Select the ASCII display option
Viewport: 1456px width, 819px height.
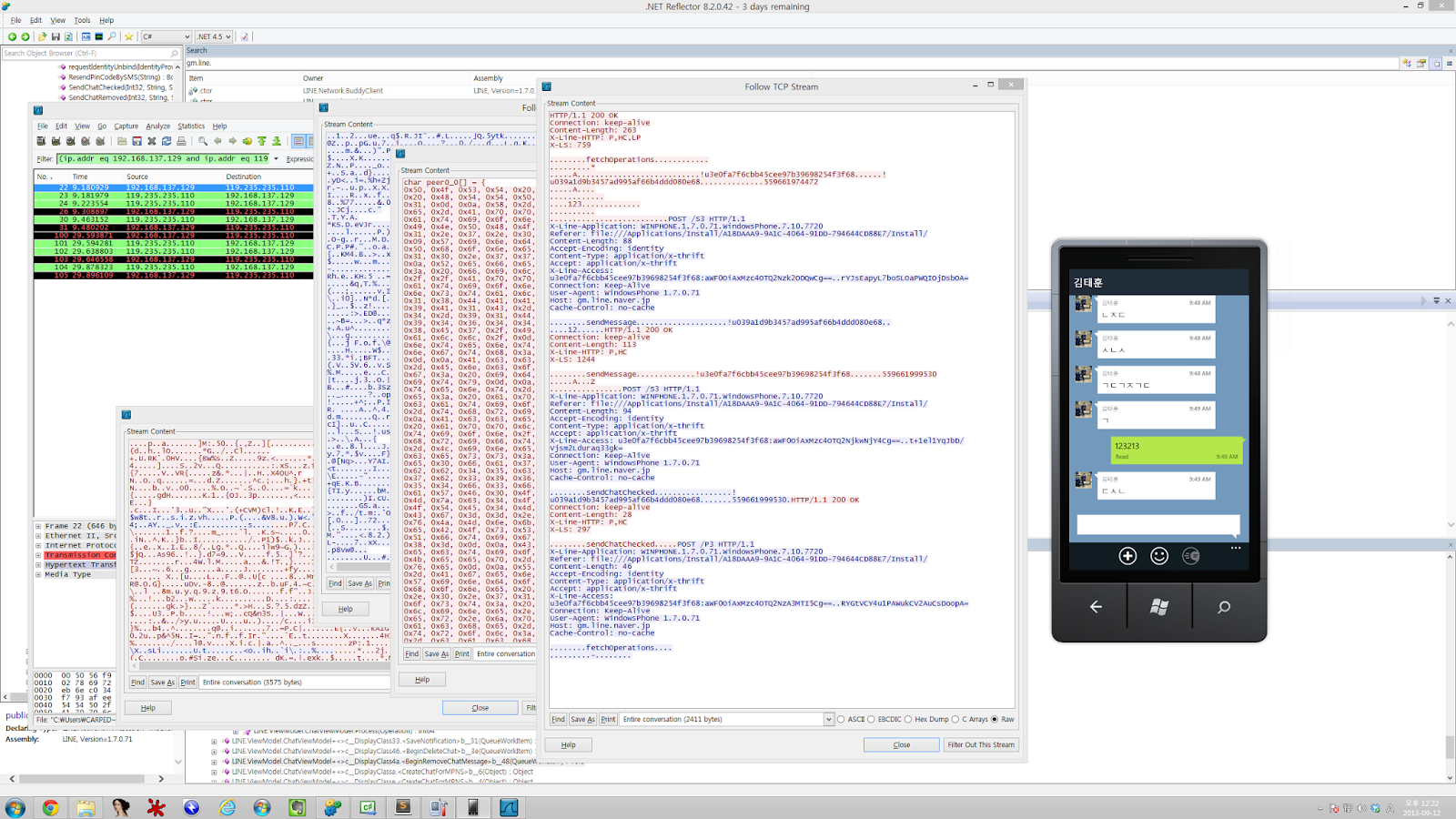(x=843, y=719)
